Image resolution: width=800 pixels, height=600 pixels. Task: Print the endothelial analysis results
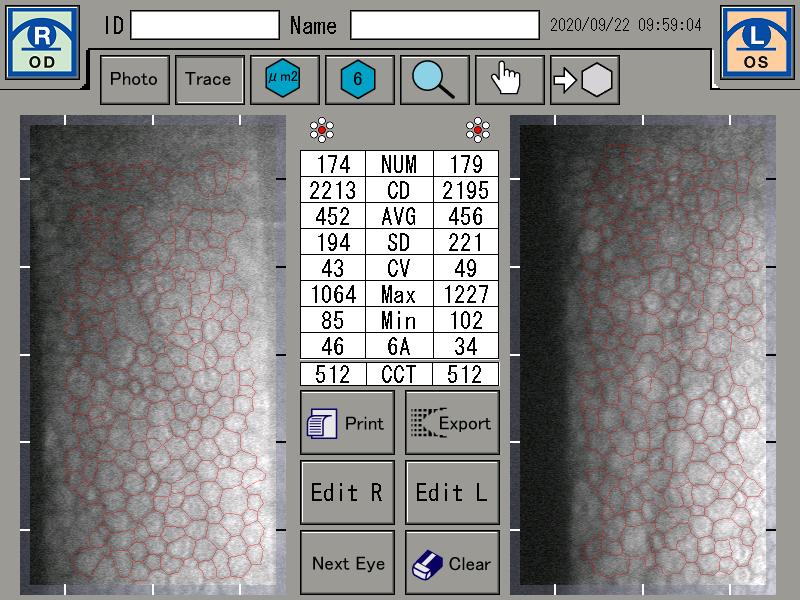tap(347, 422)
